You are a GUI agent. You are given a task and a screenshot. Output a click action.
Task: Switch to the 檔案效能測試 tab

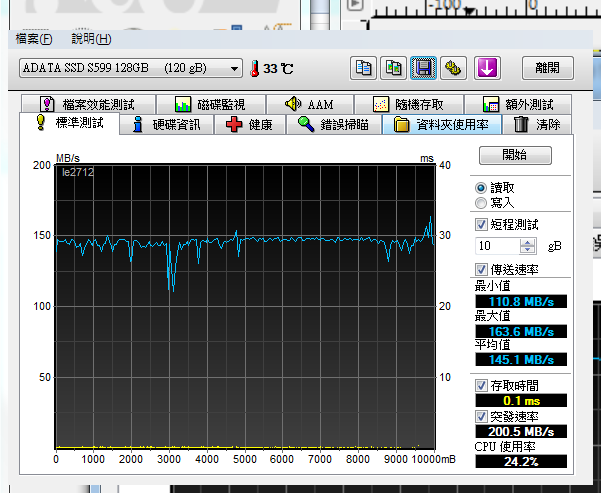coord(89,104)
